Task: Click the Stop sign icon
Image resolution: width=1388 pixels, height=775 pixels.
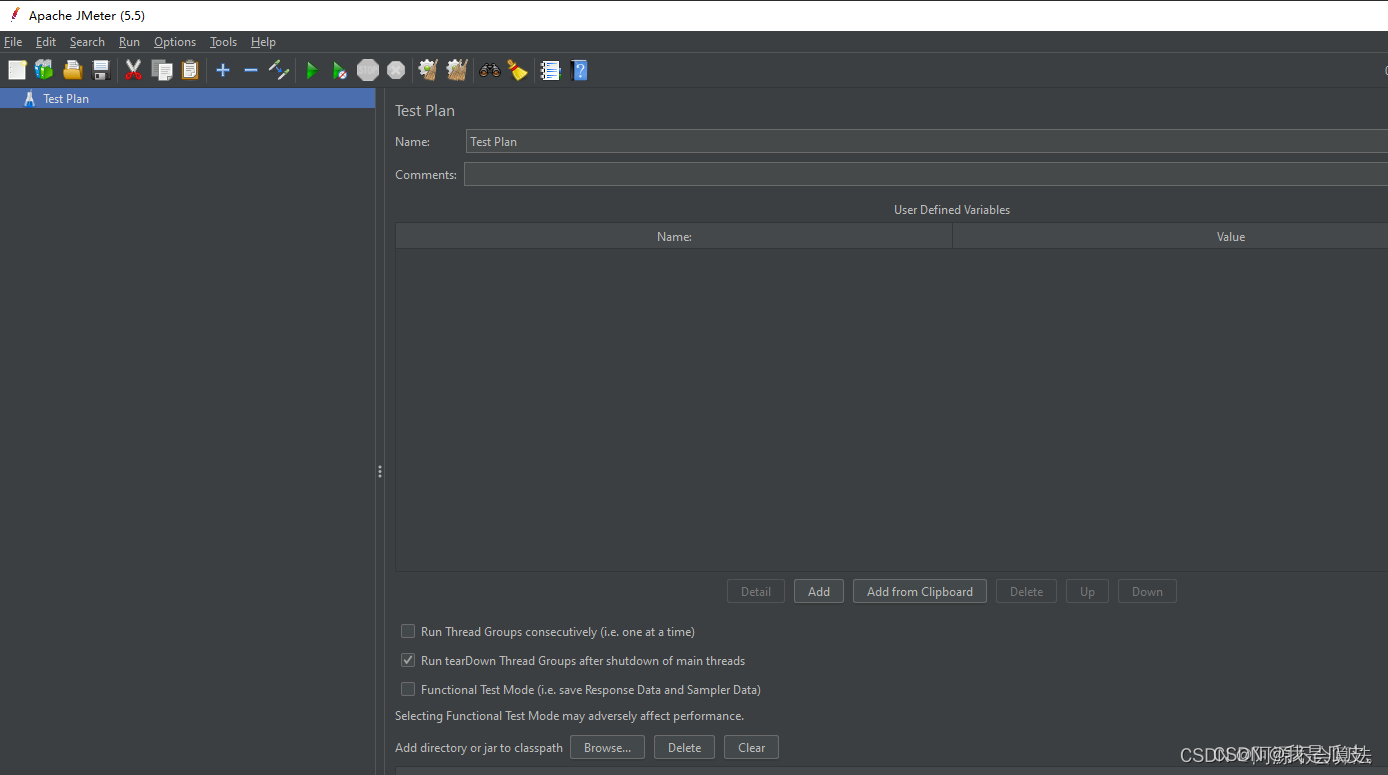Action: point(368,70)
